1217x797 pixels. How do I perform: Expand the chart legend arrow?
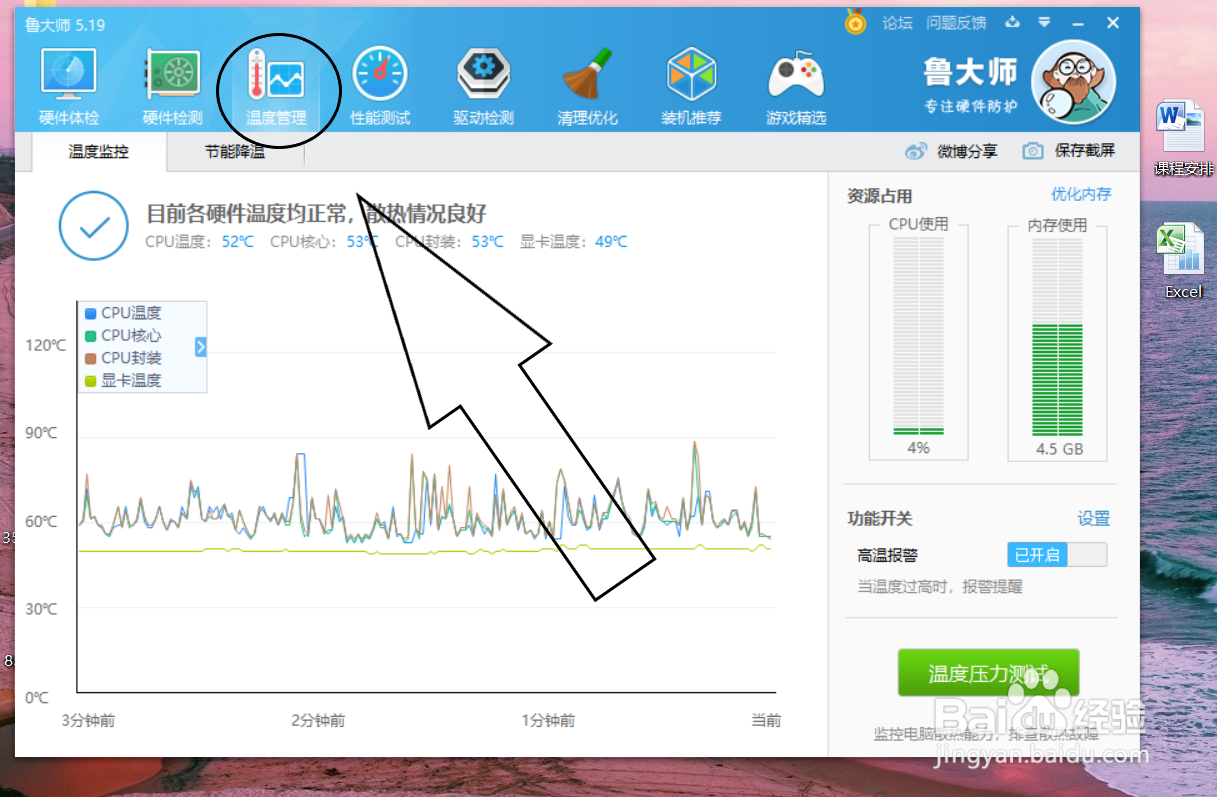[201, 347]
